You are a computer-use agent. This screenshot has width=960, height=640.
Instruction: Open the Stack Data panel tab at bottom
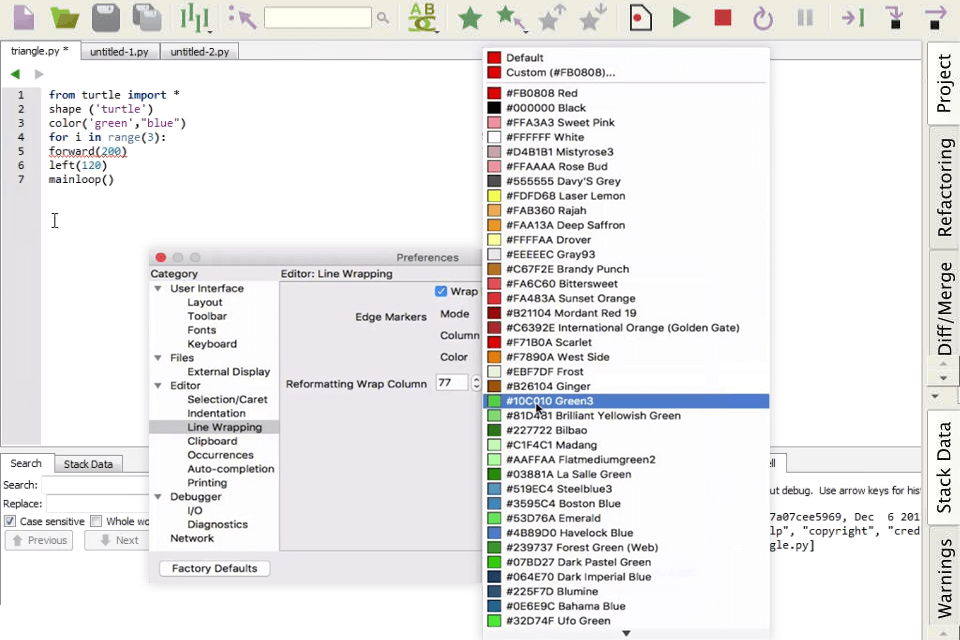88,463
